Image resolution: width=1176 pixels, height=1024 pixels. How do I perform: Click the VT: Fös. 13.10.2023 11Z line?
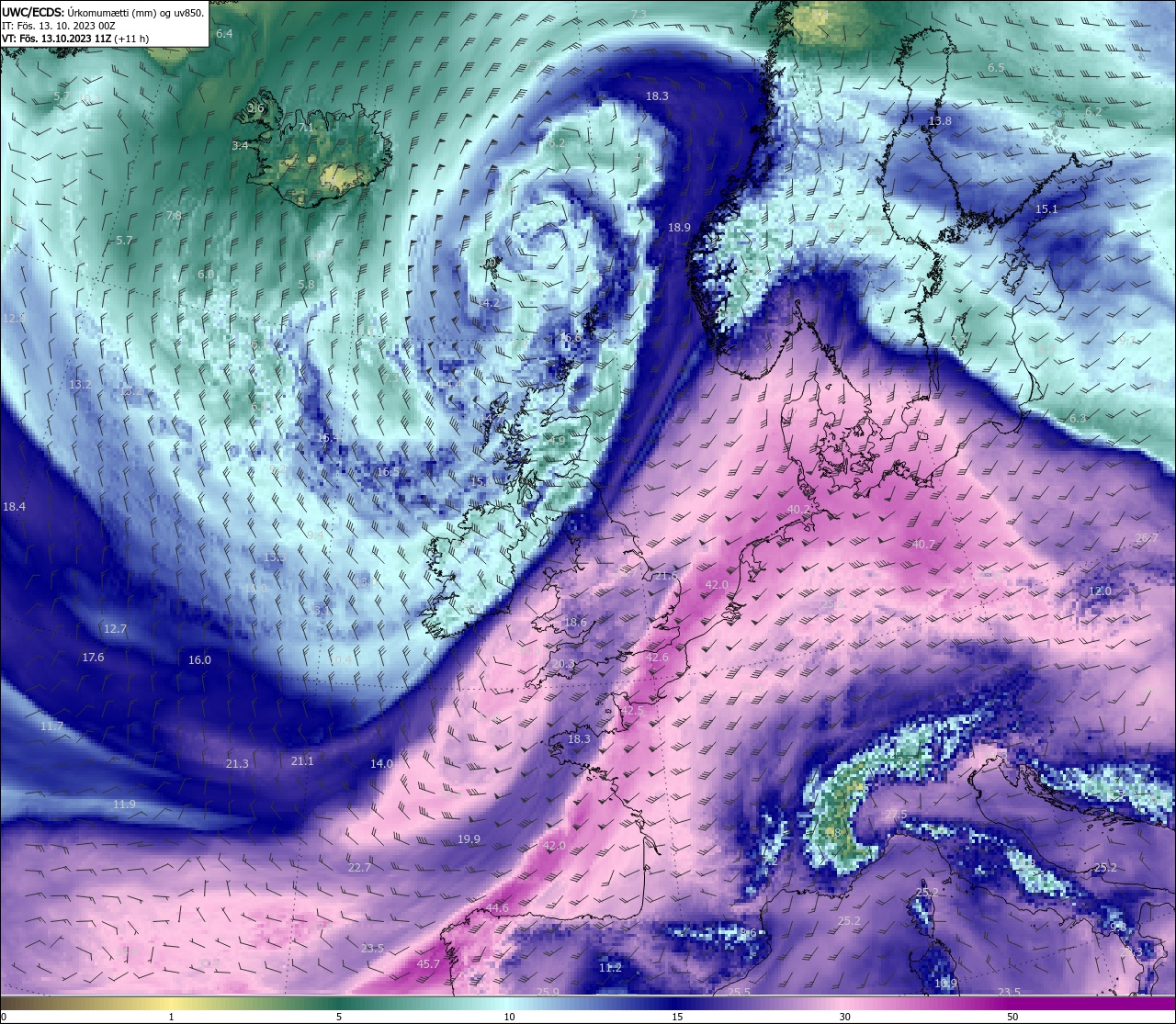(75, 39)
